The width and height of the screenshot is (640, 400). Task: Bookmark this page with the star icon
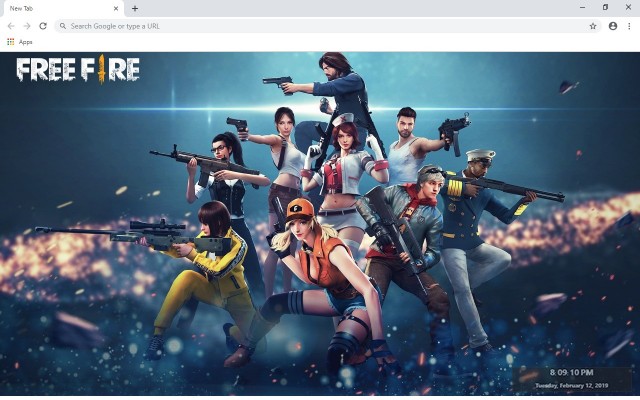tap(593, 26)
